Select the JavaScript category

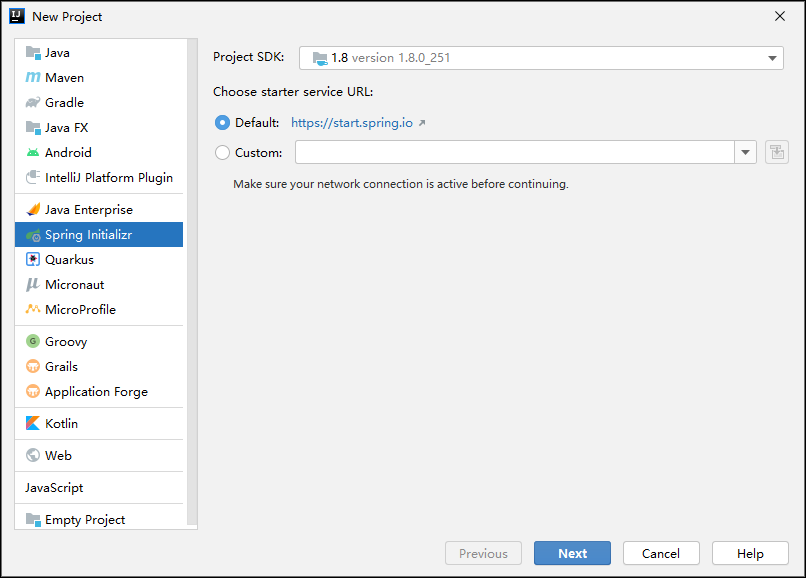(54, 487)
